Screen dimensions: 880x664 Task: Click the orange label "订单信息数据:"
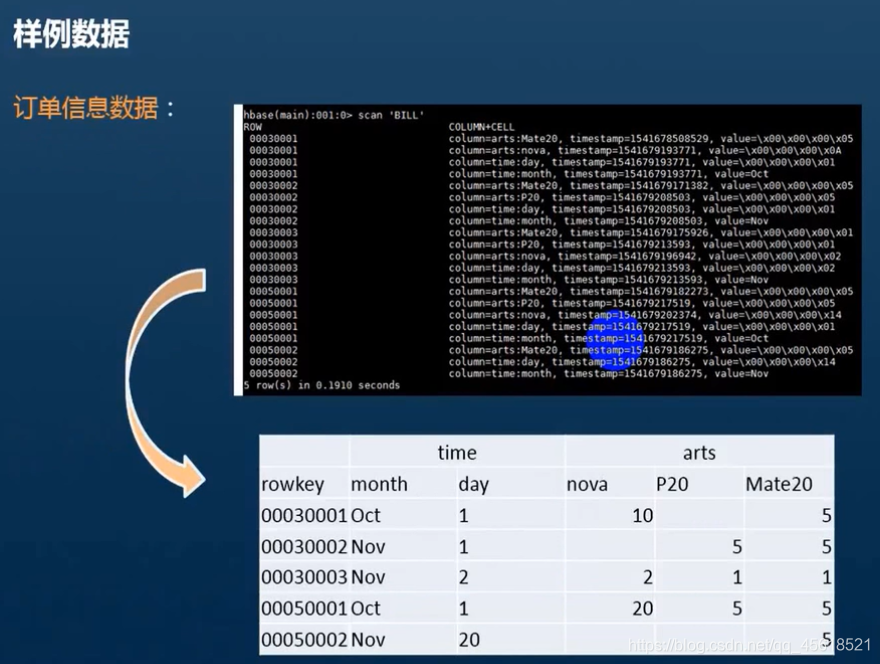tap(94, 108)
